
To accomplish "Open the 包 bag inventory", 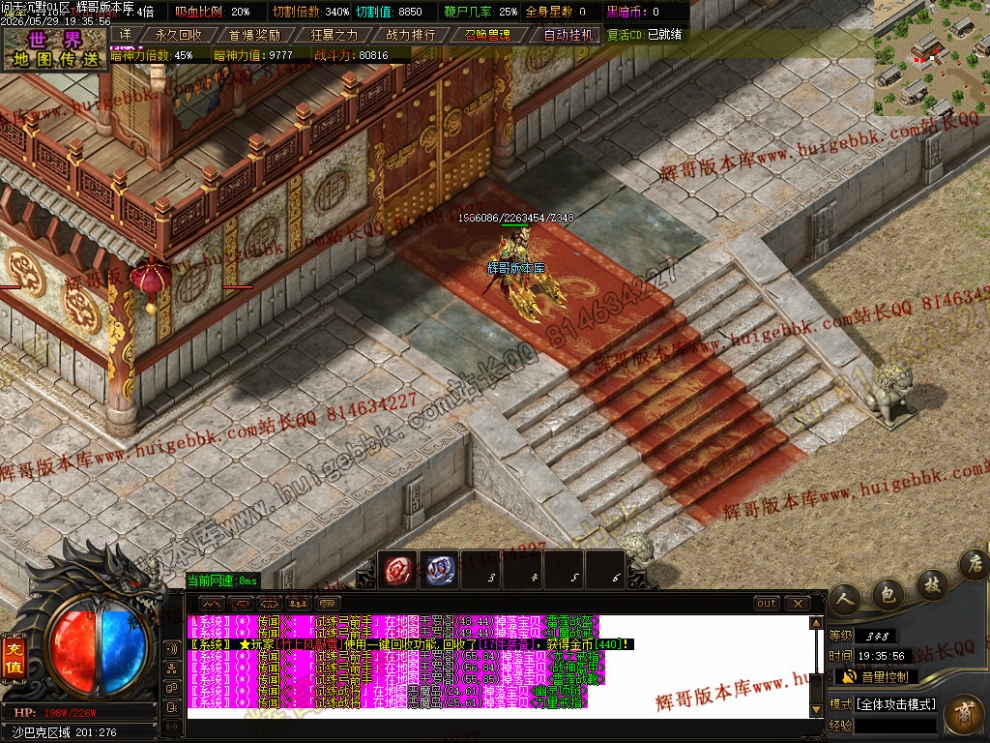I will 888,593.
